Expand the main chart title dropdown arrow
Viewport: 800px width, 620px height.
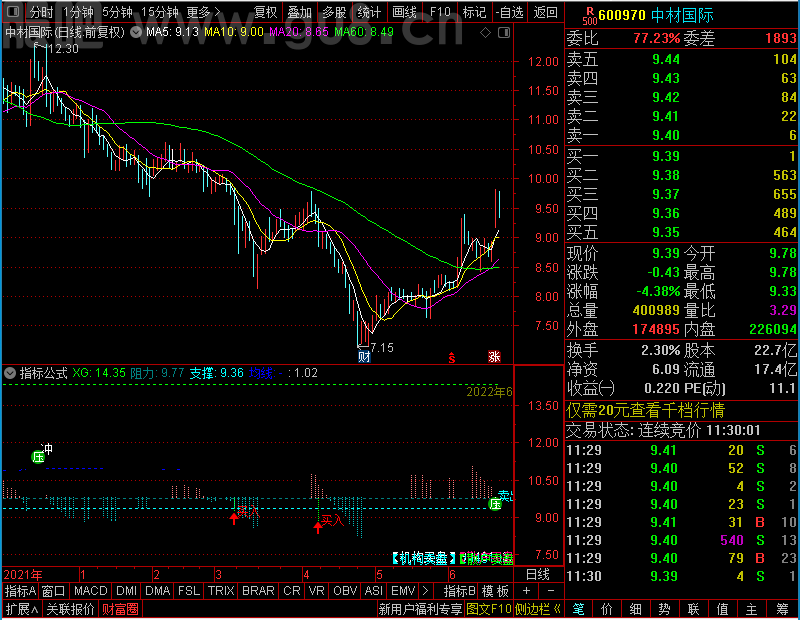[136, 33]
